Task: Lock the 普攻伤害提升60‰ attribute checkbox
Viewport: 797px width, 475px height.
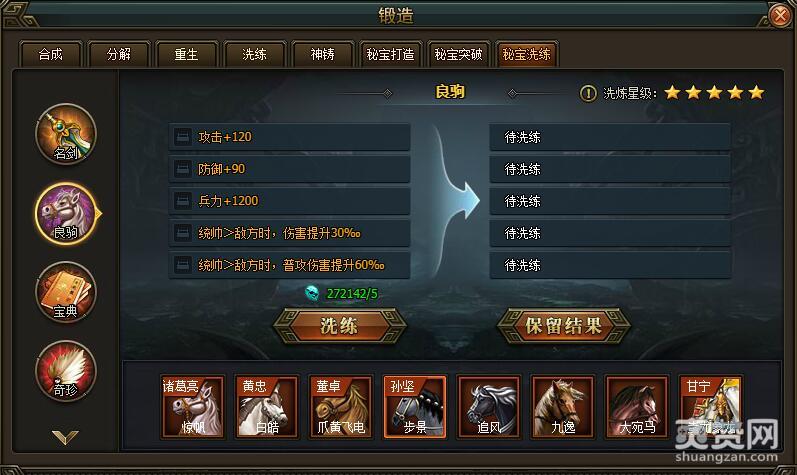Action: point(182,265)
